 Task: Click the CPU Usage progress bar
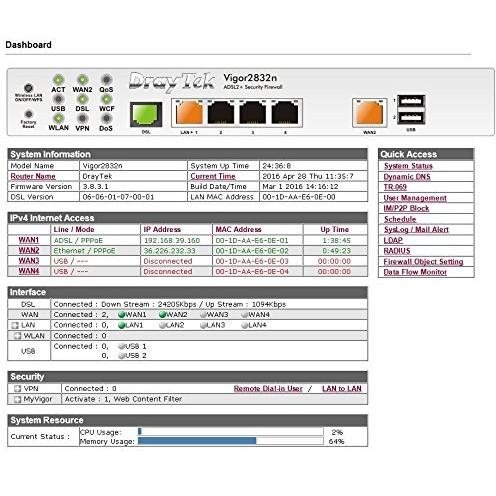point(231,431)
